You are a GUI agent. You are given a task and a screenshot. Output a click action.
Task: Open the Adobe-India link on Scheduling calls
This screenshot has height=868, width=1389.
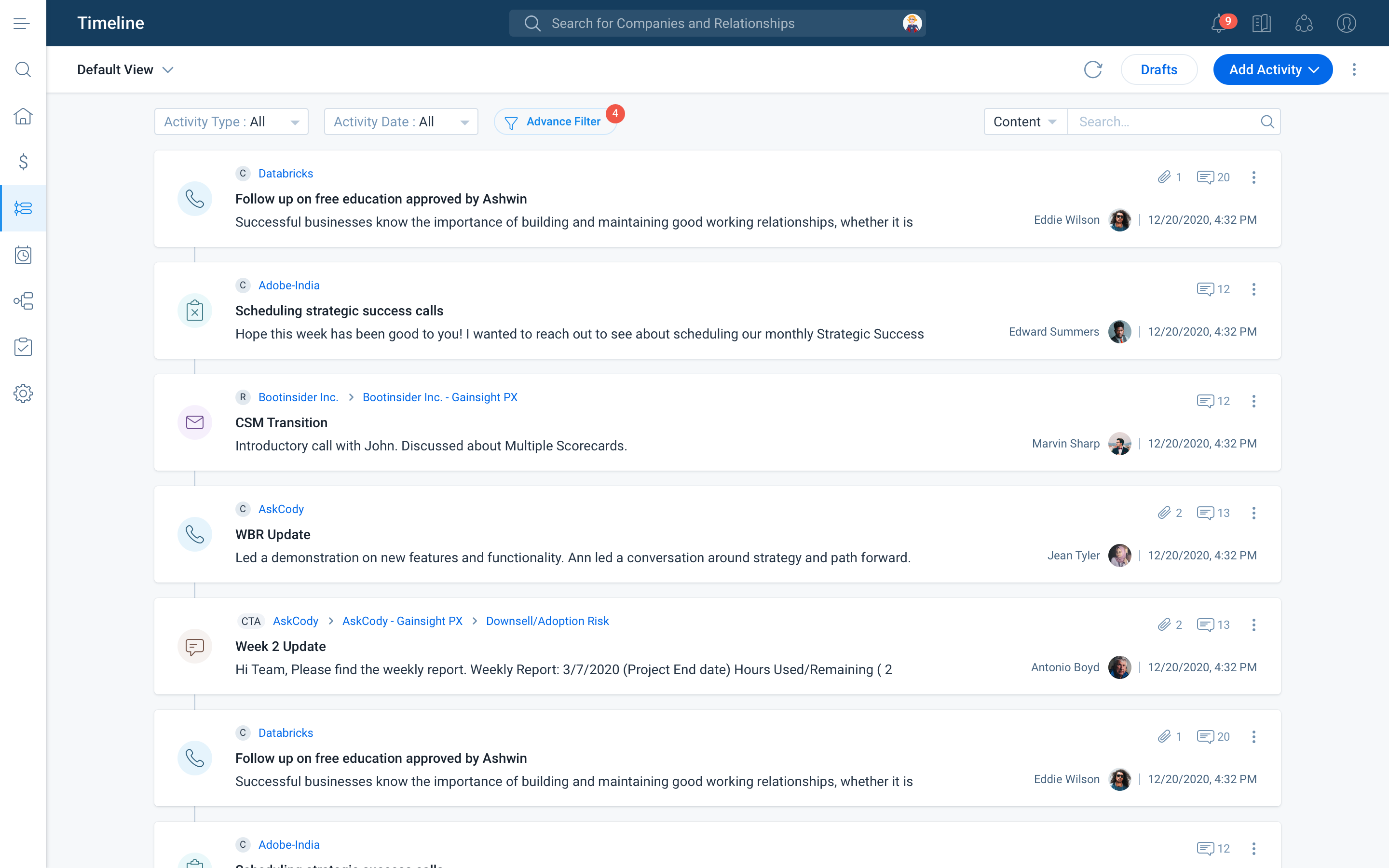click(x=289, y=285)
